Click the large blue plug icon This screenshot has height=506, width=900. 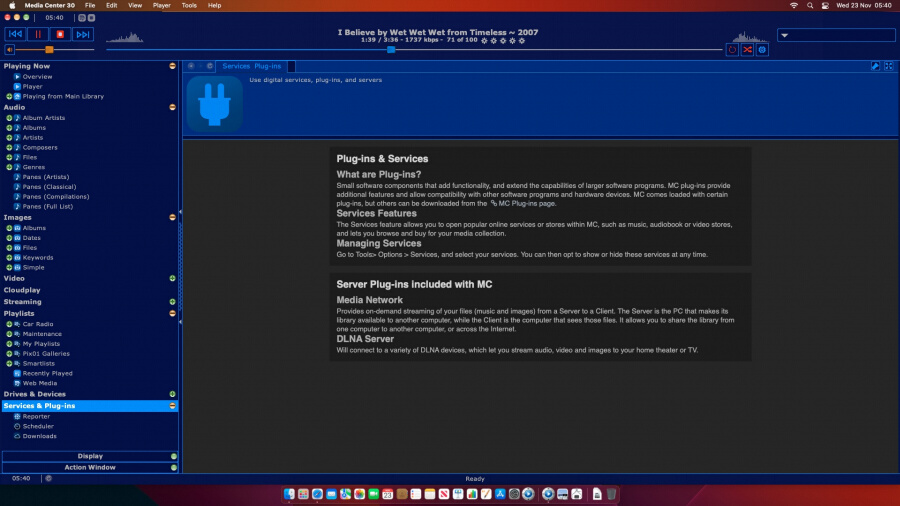coord(215,104)
